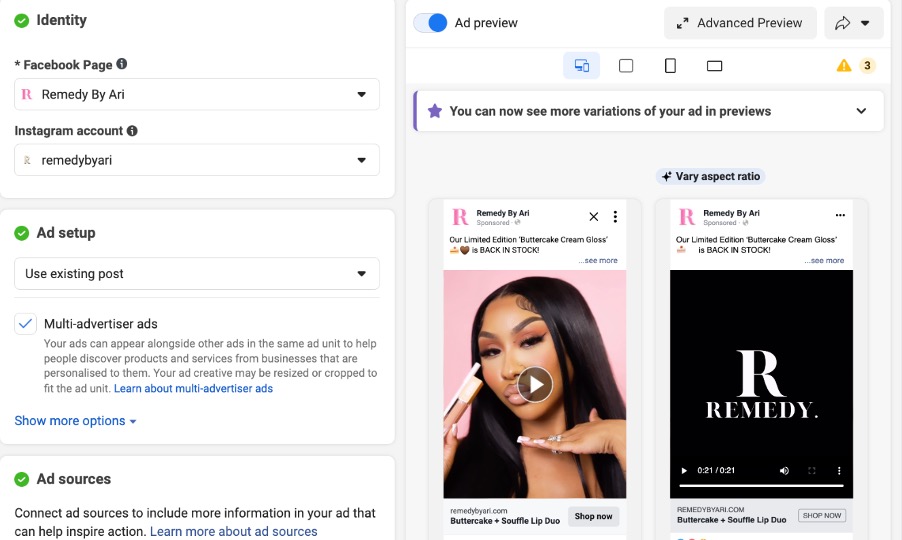Click see more in second ad preview
The height and width of the screenshot is (540, 902).
coord(824,261)
